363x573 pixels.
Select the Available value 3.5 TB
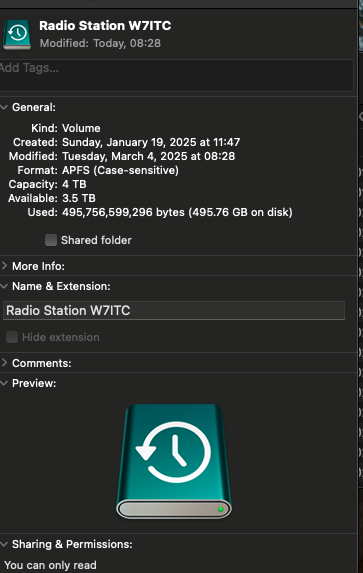79,198
